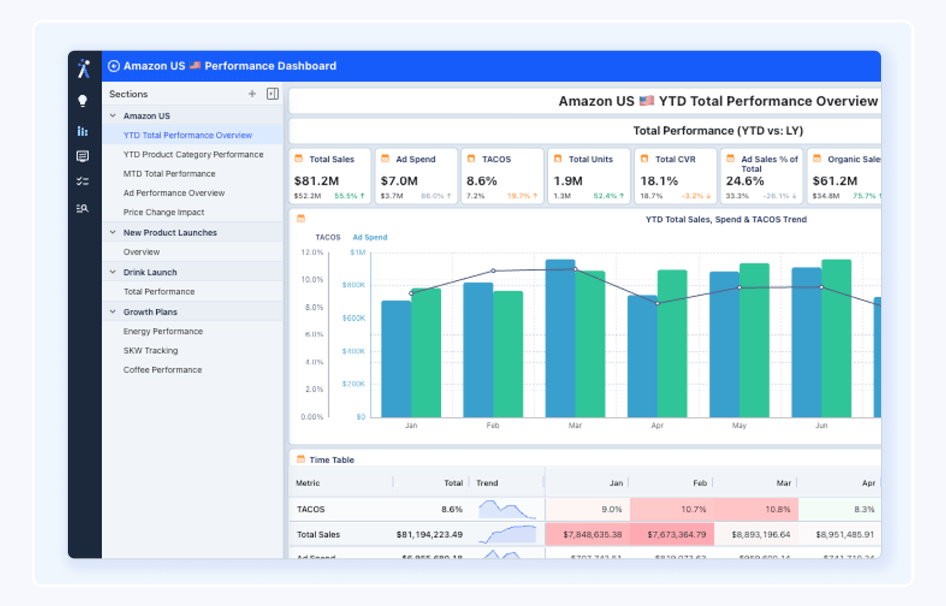
Task: Click the app logo at the sidebar top
Action: click(84, 67)
